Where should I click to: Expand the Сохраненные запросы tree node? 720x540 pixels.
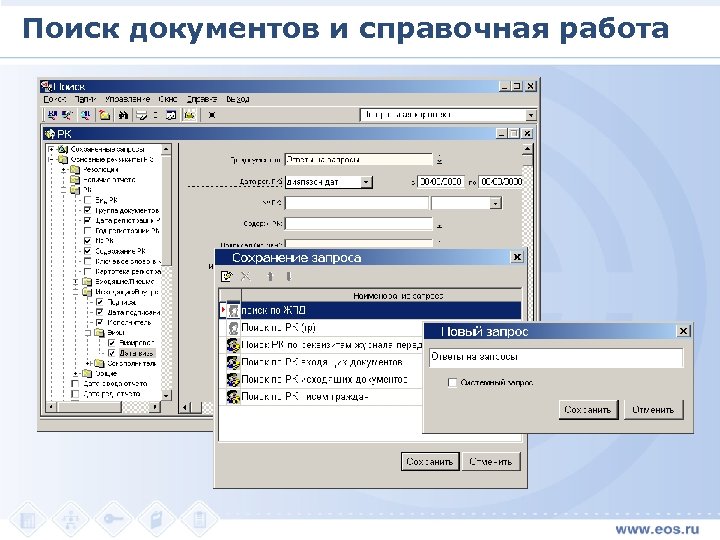[52, 149]
